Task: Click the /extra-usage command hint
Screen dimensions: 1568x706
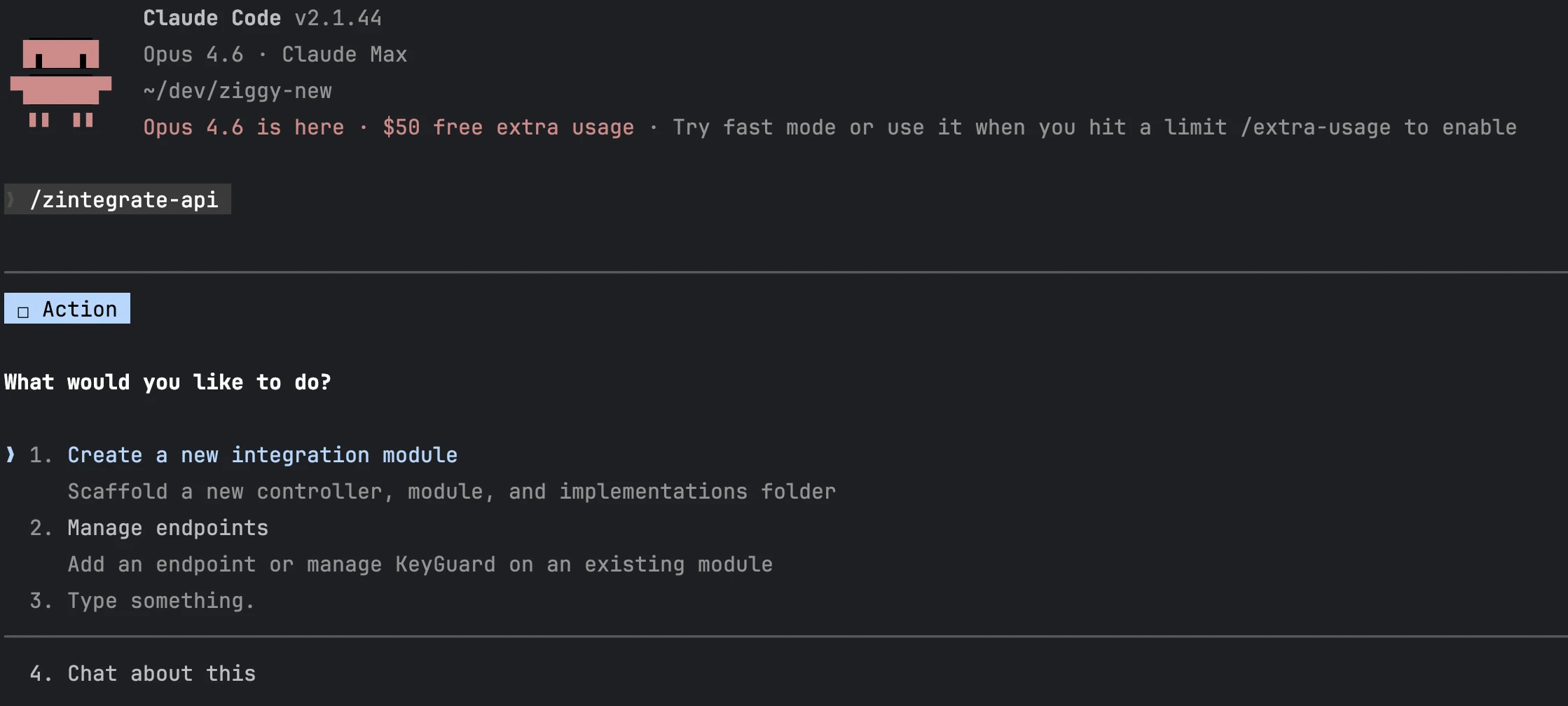Action: (1315, 127)
